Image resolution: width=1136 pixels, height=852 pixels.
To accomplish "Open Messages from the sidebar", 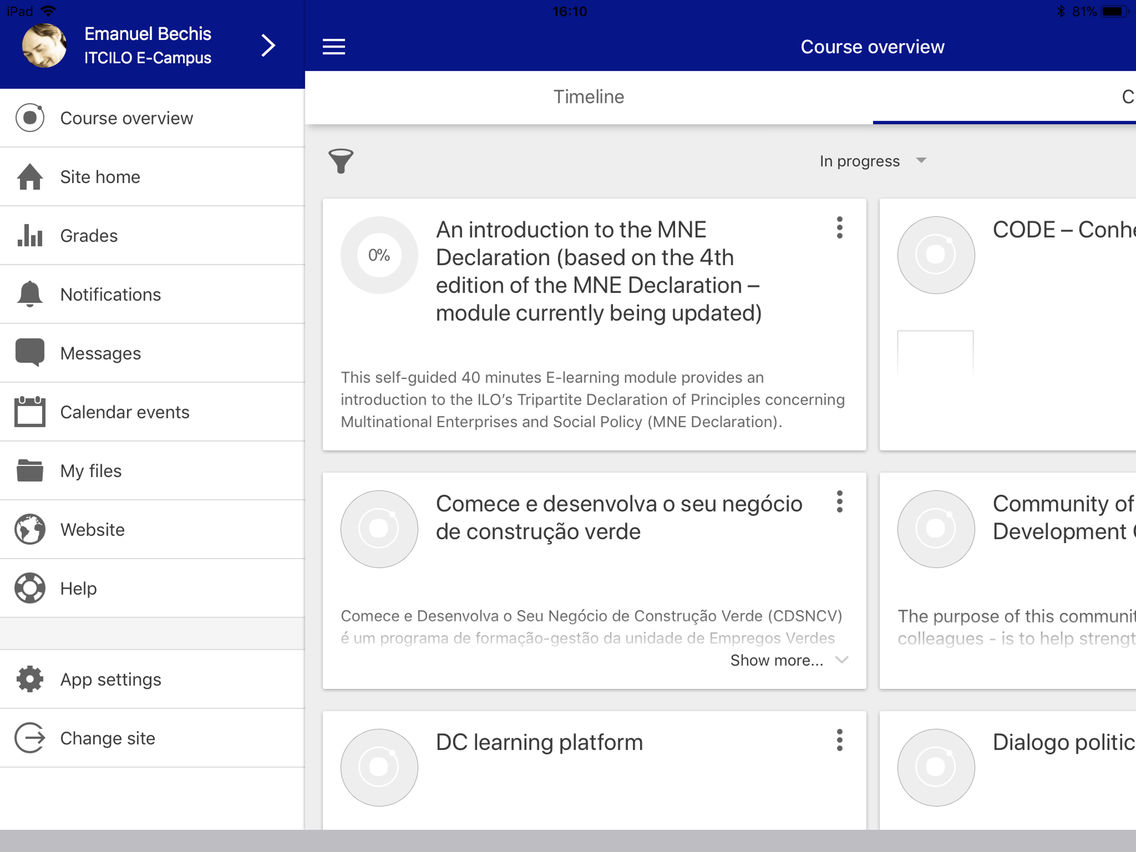I will point(100,352).
